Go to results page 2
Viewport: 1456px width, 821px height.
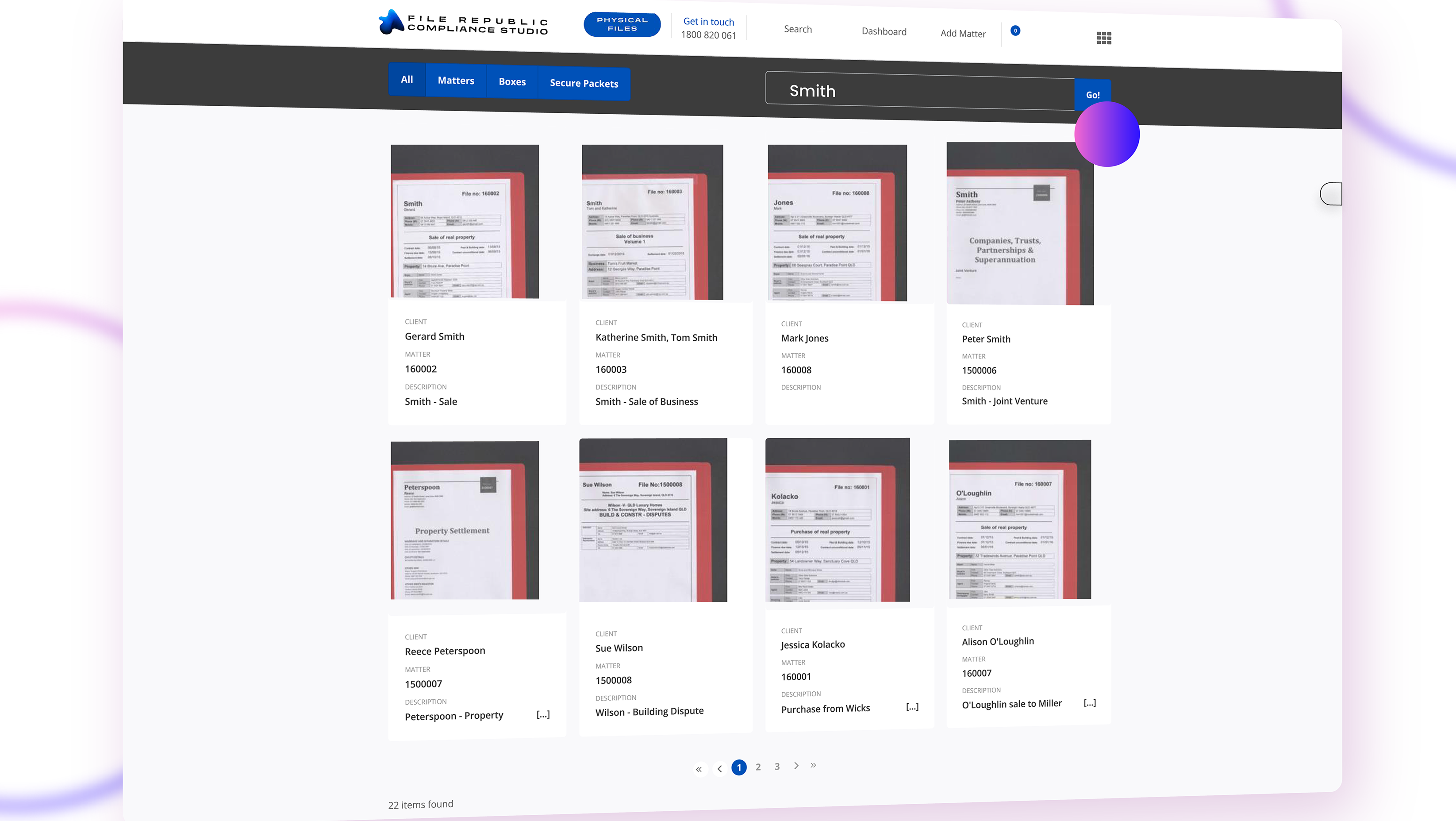[758, 767]
